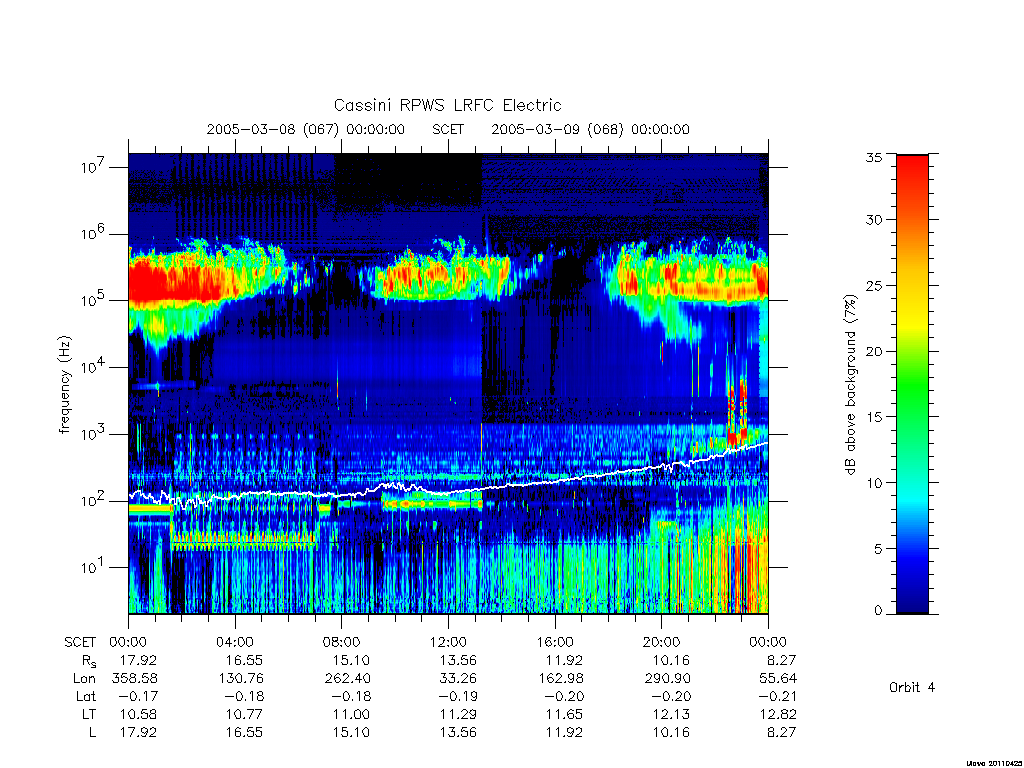Click the 12:00 SCET time tick label

tap(448, 642)
